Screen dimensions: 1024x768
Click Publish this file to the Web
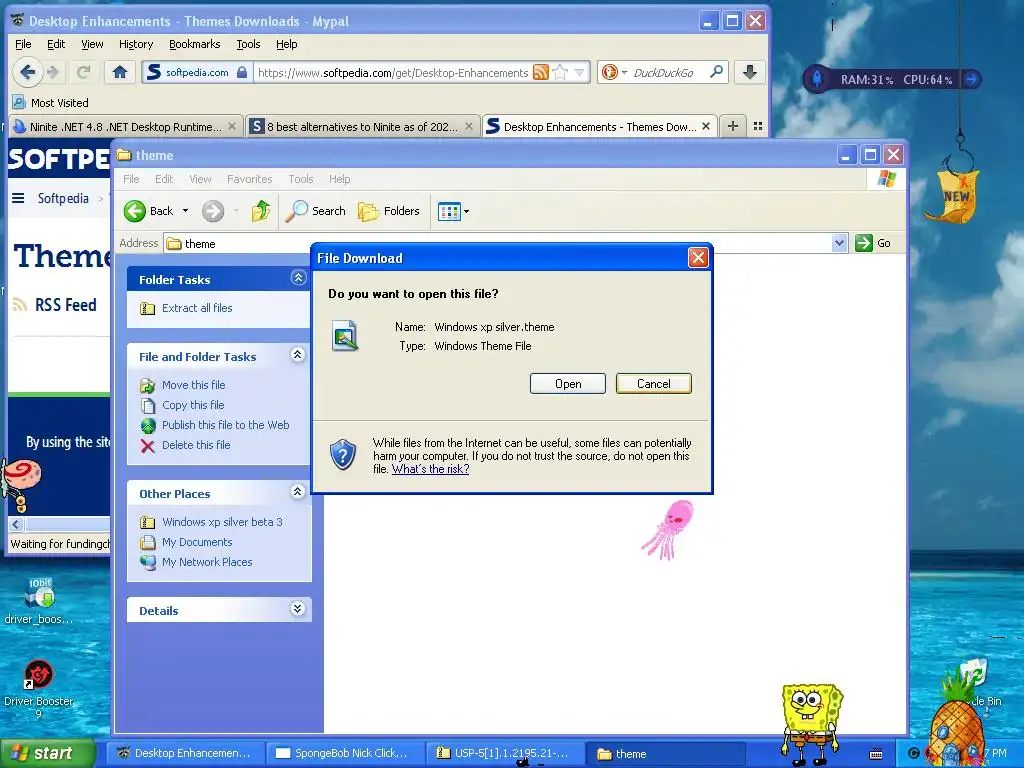click(x=225, y=424)
